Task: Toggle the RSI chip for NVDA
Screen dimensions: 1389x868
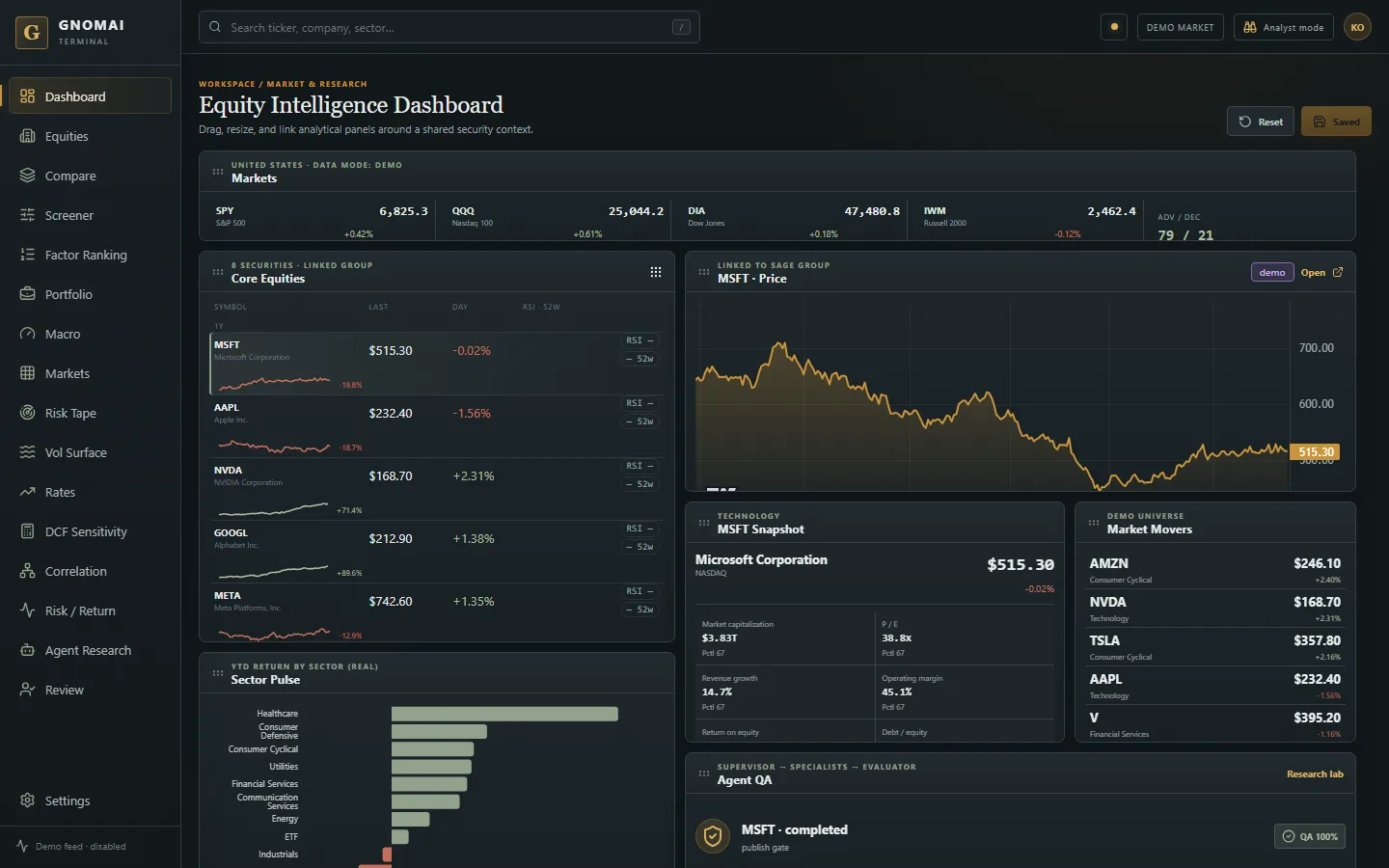Action: [x=640, y=466]
